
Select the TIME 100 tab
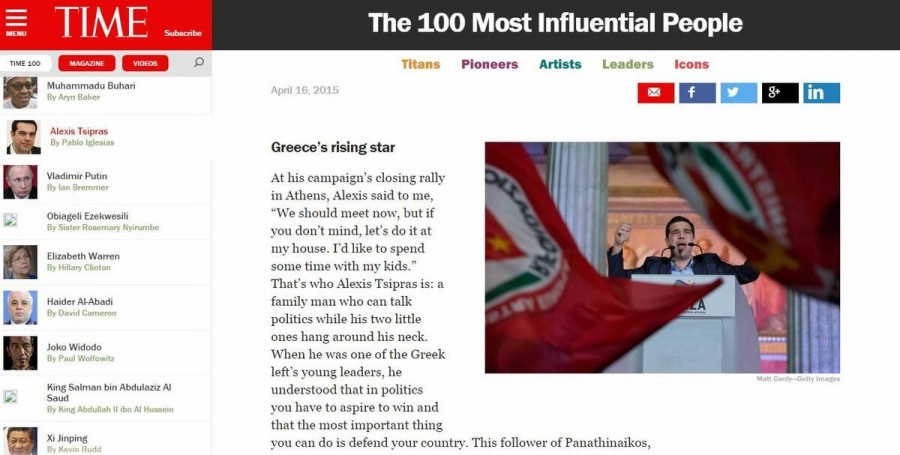(x=25, y=63)
